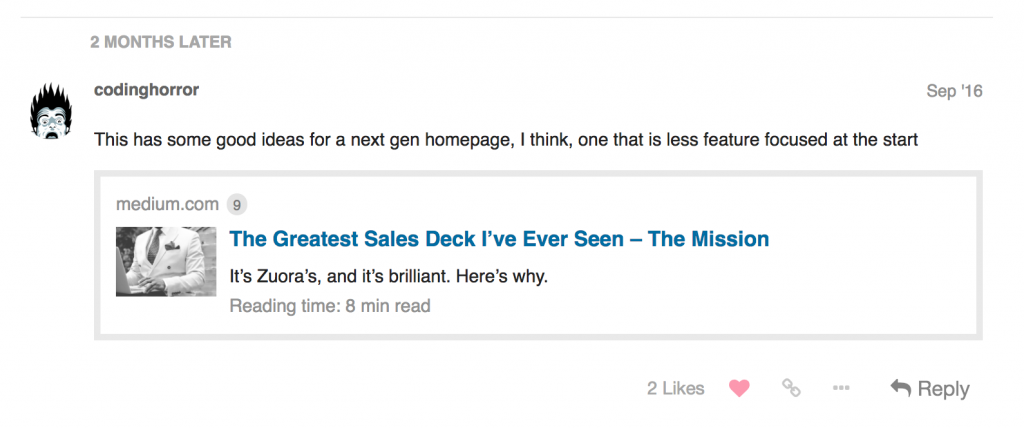Click the "2 MONTHS LATER" gap label
The width and height of the screenshot is (1024, 428).
click(x=161, y=42)
